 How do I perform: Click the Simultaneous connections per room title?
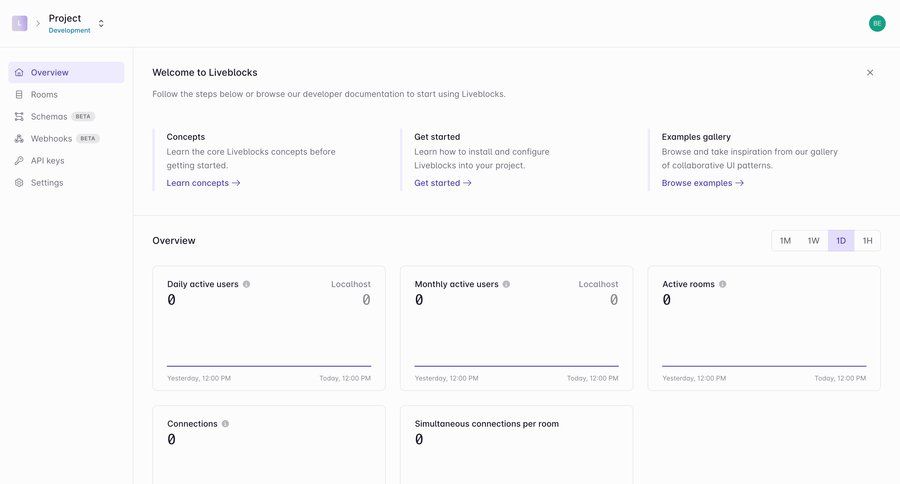487,424
